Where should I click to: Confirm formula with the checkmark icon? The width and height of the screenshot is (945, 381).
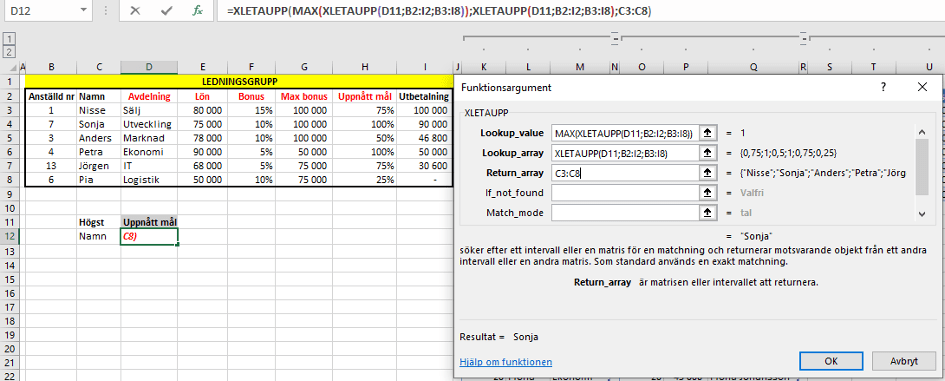(x=166, y=11)
